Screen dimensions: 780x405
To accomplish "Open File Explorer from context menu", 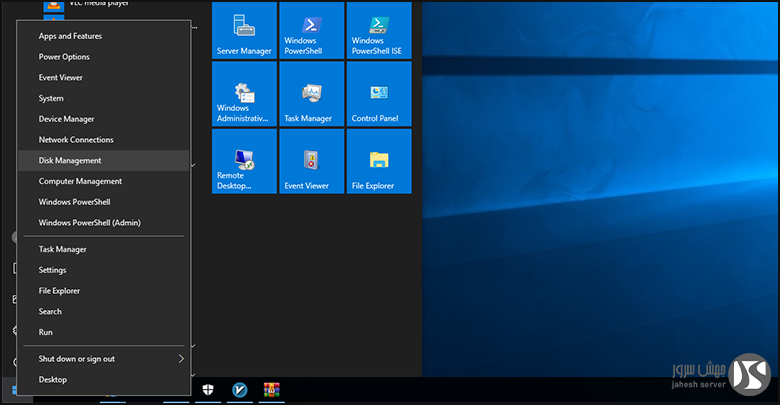I will tap(103, 291).
